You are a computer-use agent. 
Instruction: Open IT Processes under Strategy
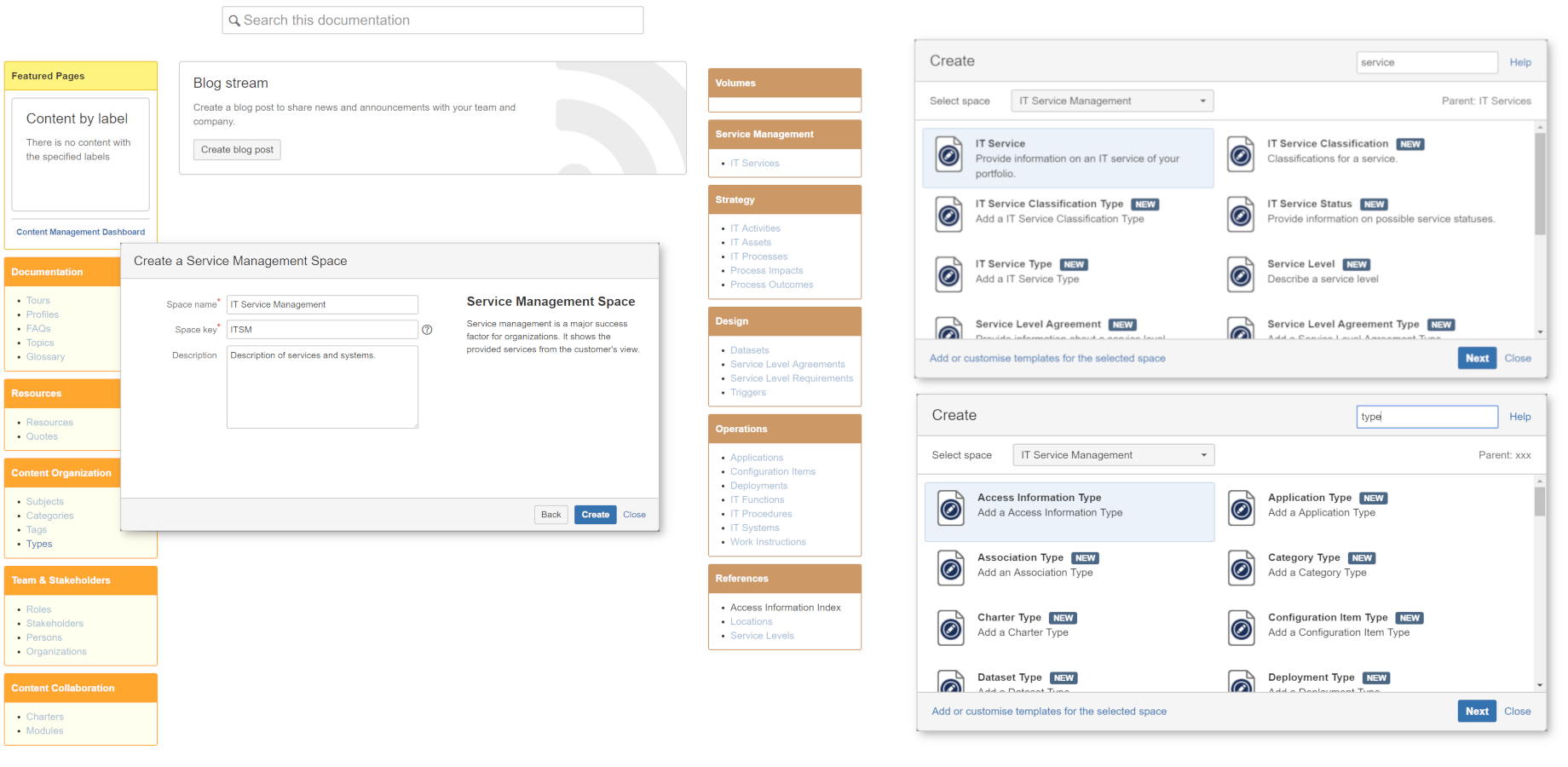(758, 257)
